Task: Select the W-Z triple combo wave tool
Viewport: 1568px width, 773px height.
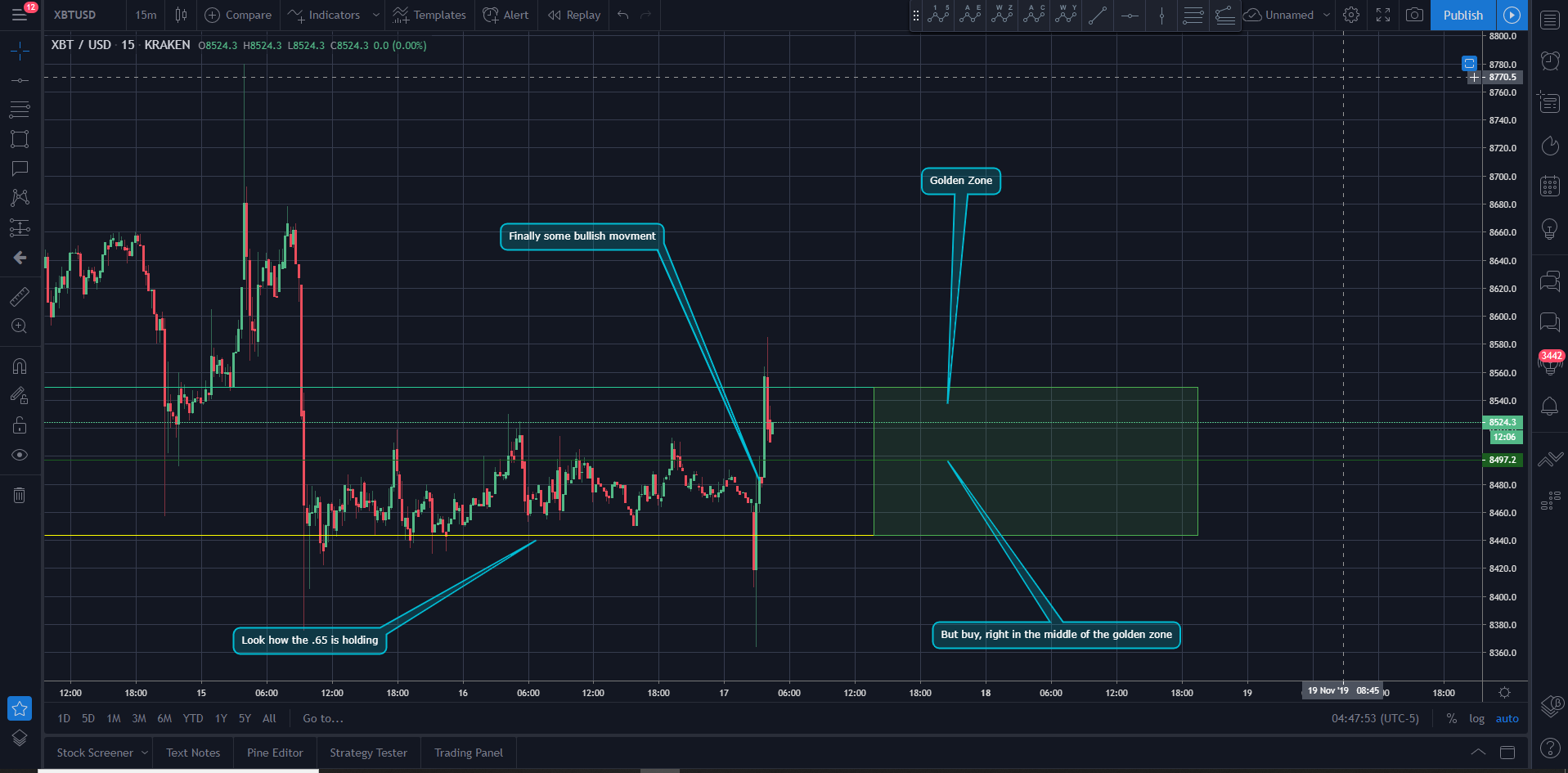Action: (1003, 14)
